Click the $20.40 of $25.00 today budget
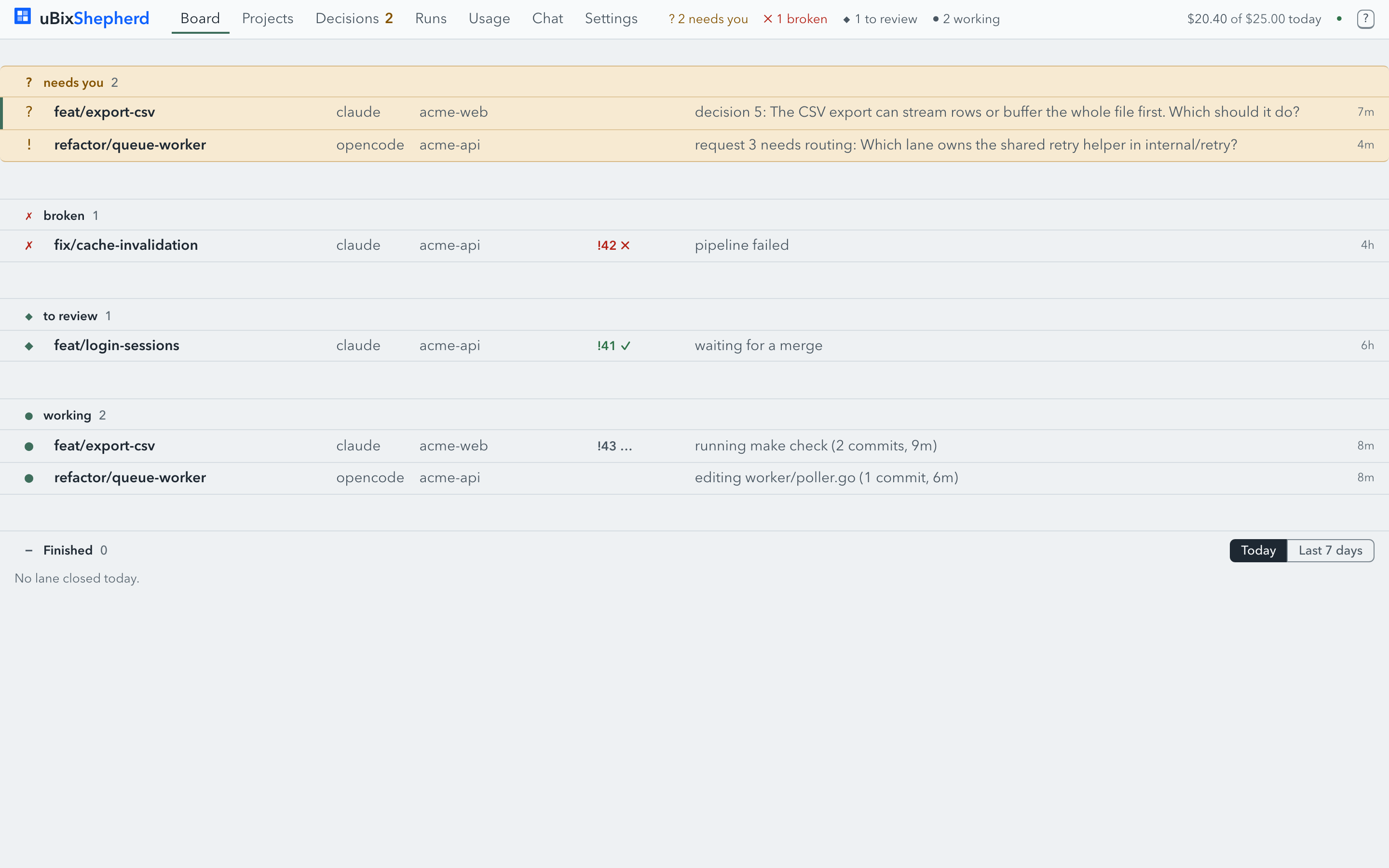Image resolution: width=1389 pixels, height=868 pixels. point(1254,19)
